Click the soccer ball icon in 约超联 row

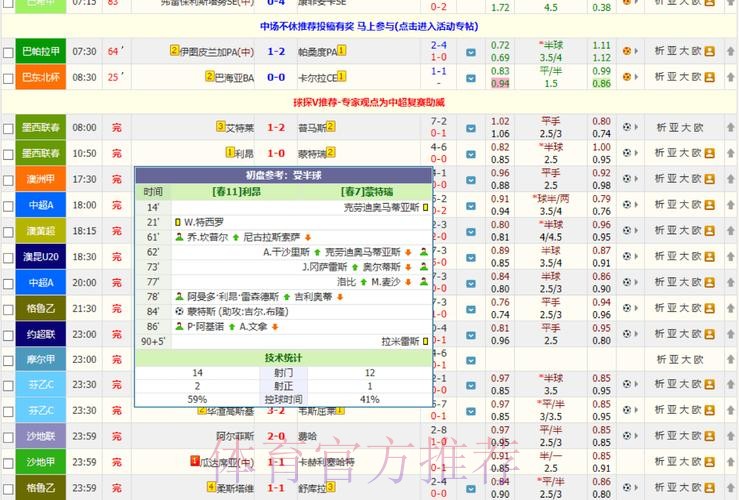[627, 335]
